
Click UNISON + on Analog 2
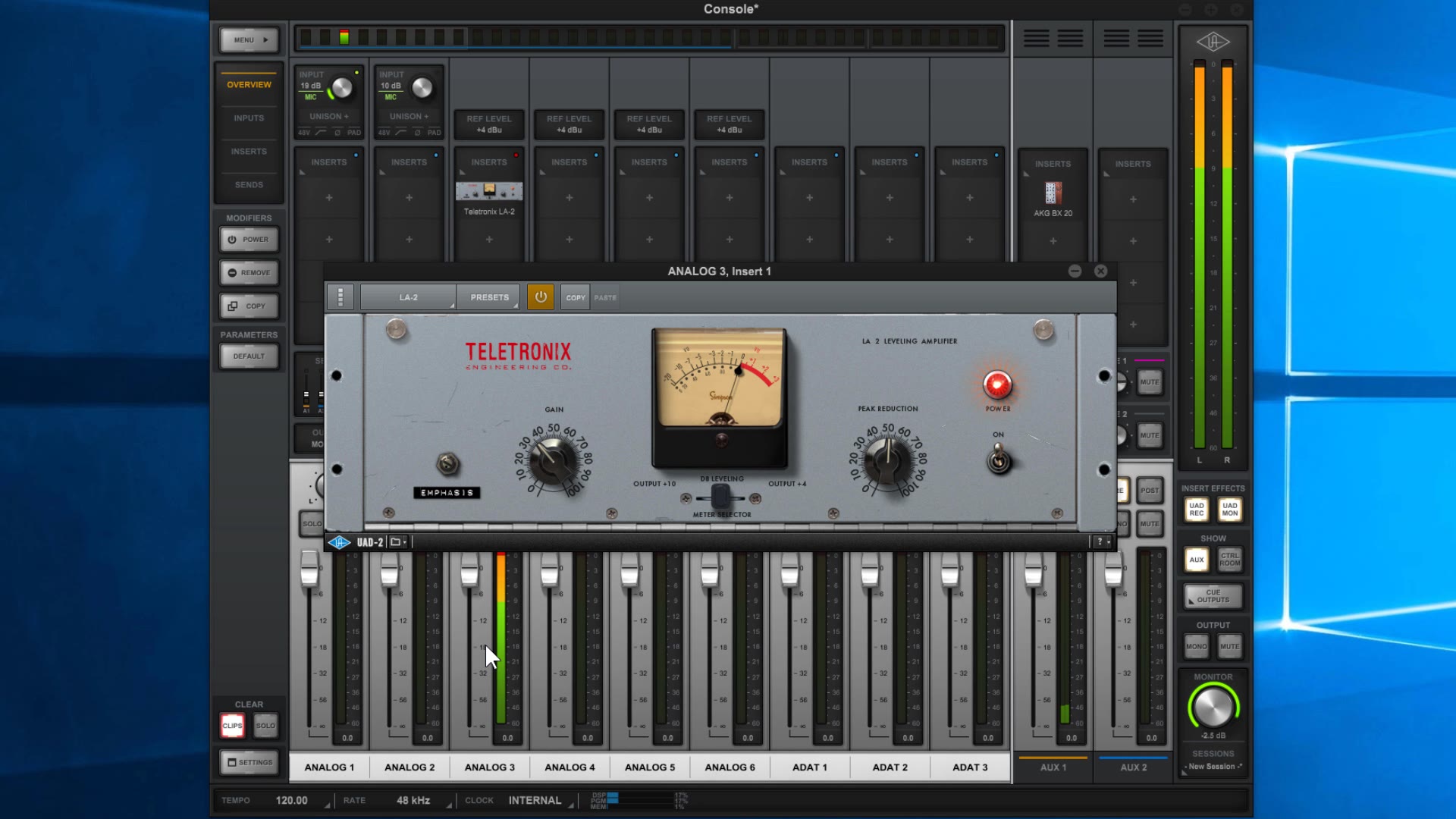point(409,117)
